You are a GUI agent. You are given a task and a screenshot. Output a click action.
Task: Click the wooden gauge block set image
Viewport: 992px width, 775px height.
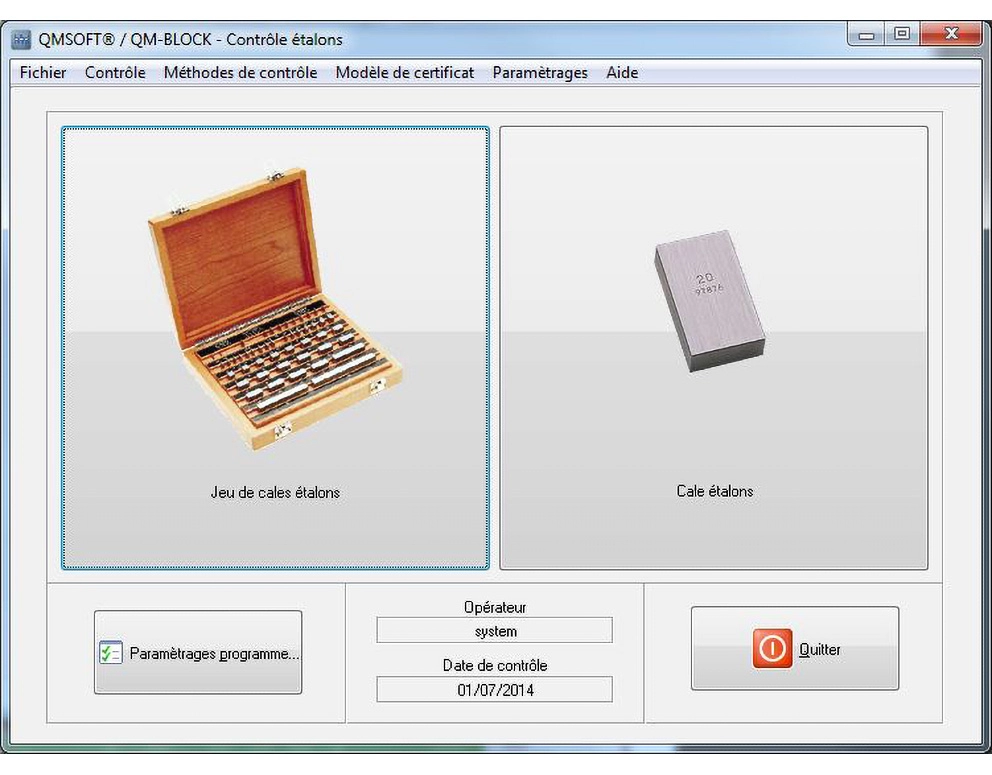coord(275,309)
